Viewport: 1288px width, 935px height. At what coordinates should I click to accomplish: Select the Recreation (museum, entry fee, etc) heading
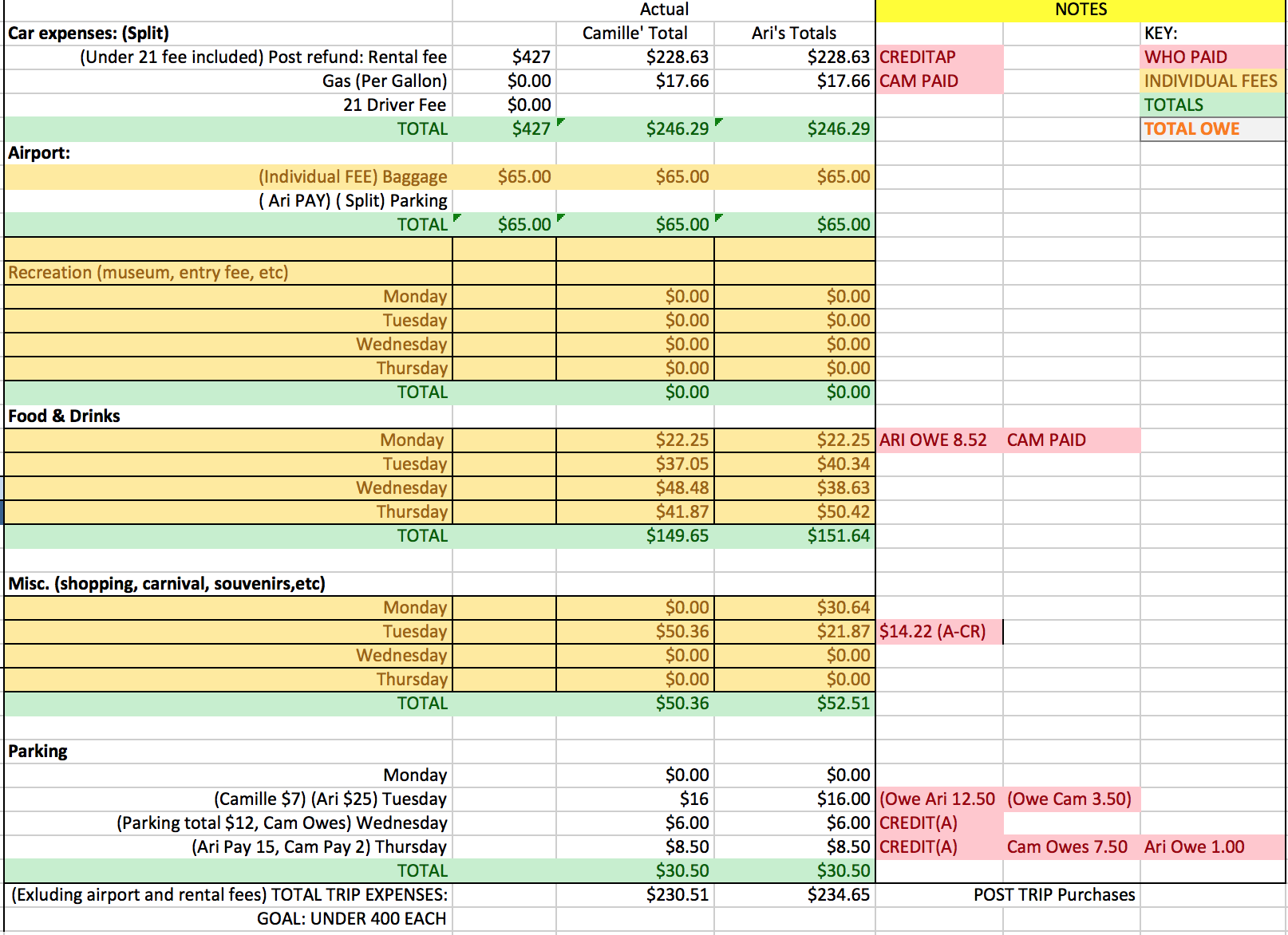tap(228, 273)
